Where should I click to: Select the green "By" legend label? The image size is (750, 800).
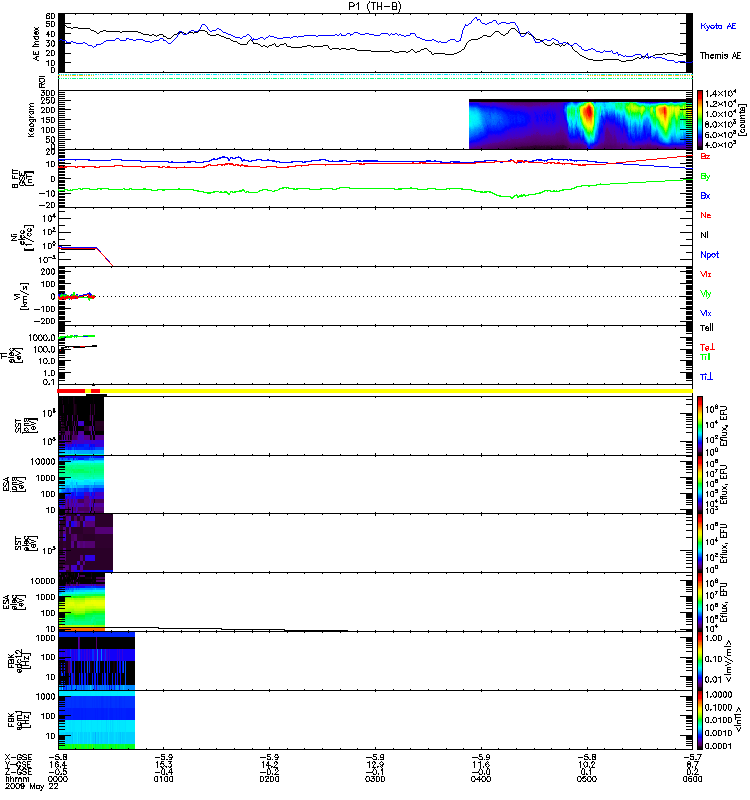(x=705, y=177)
